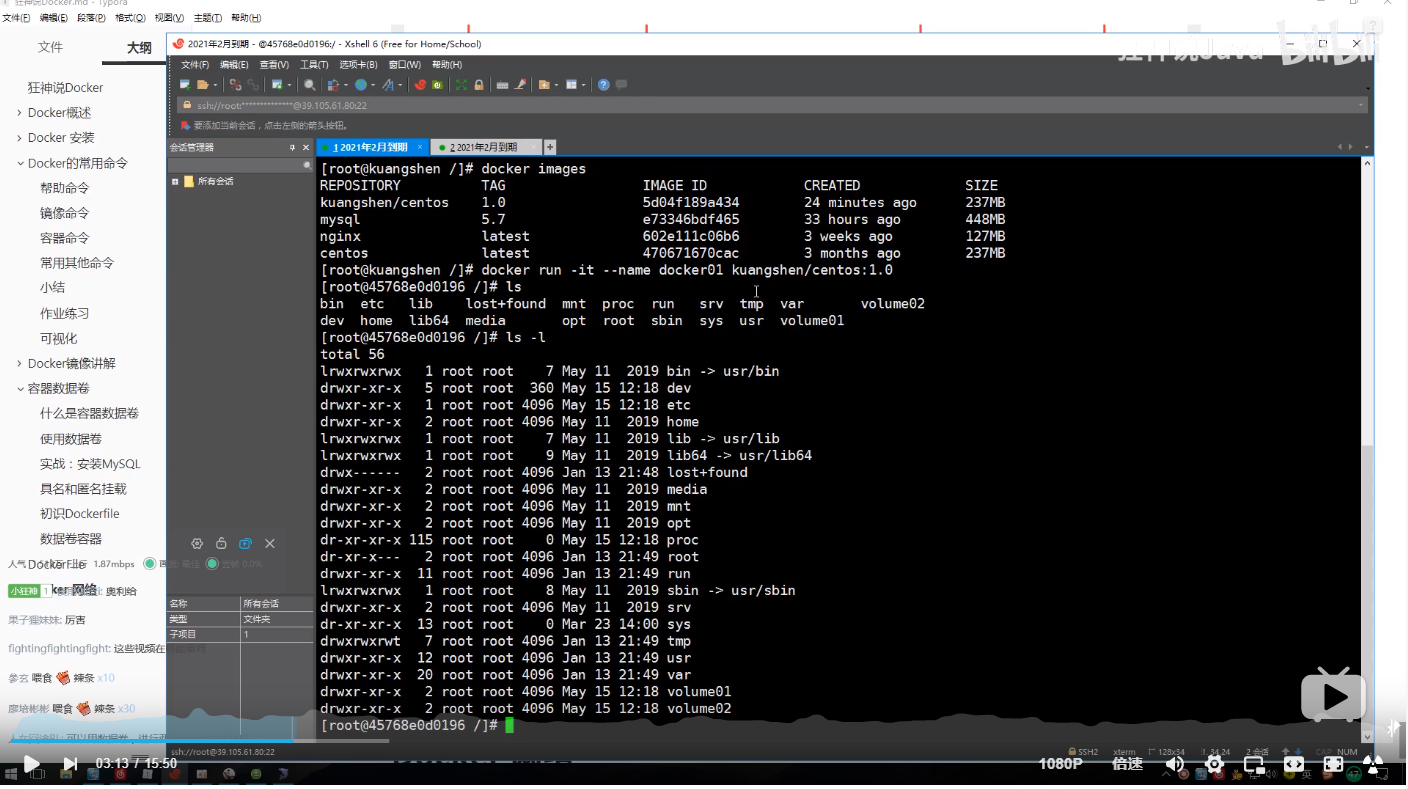Viewport: 1408px width, 789px height.
Task: Select Typora '大纲' sidebar tab
Action: (139, 47)
